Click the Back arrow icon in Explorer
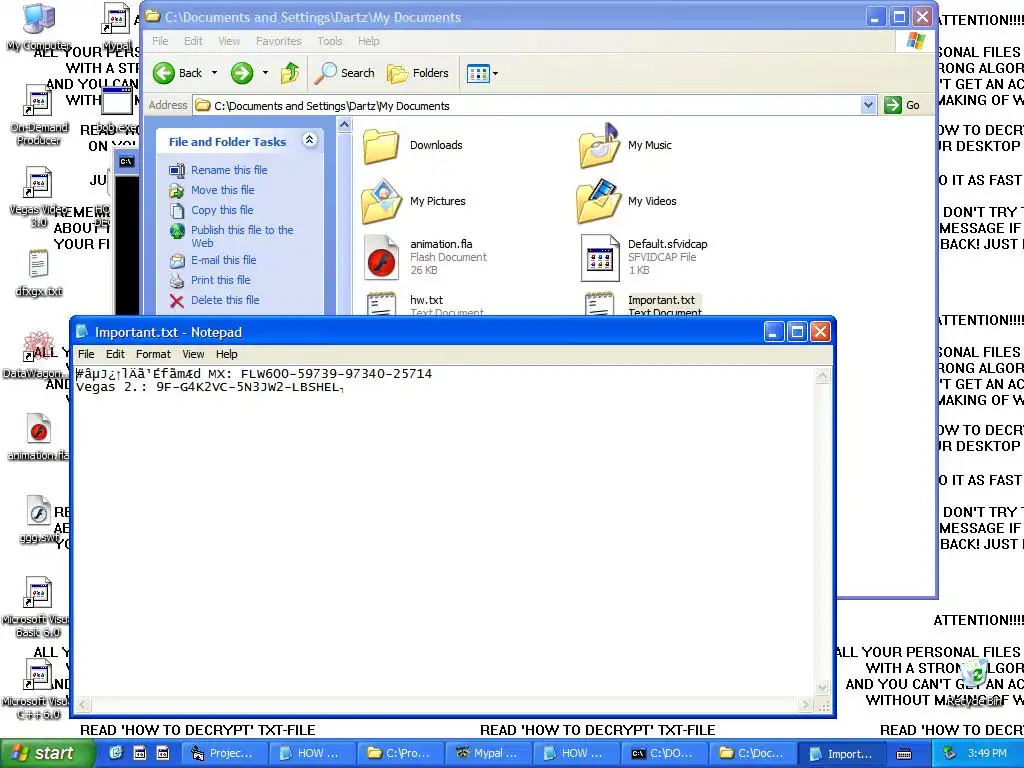1024x768 pixels. click(x=164, y=73)
